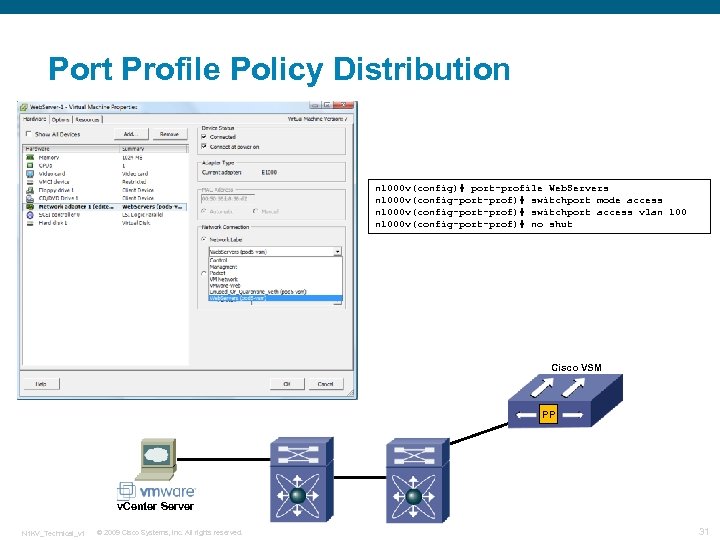Select the Network adapter 1 row
Image resolution: width=720 pixels, height=540 pixels.
106,207
